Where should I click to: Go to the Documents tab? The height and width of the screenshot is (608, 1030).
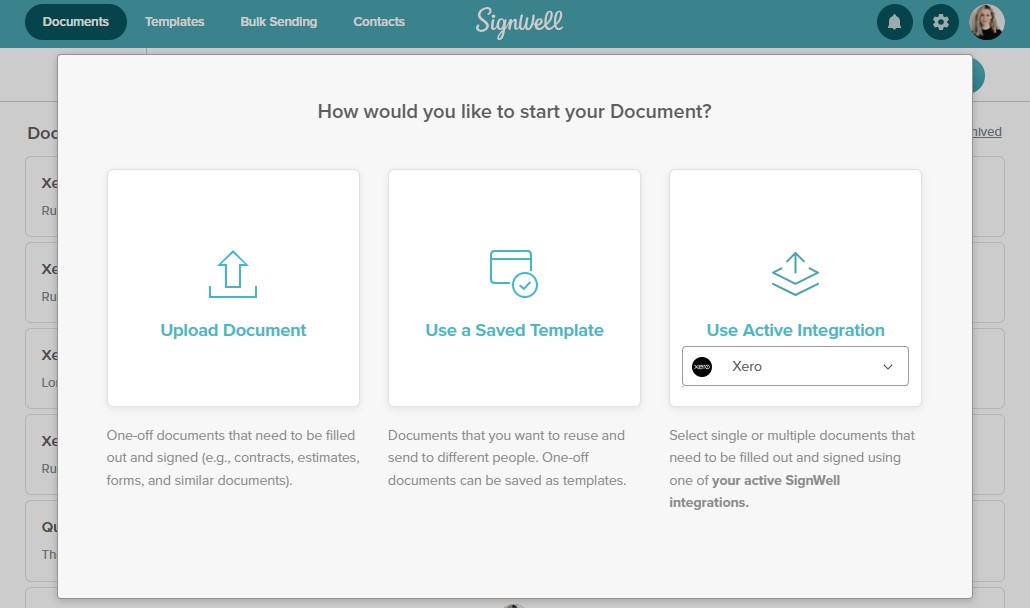pyautogui.click(x=76, y=22)
